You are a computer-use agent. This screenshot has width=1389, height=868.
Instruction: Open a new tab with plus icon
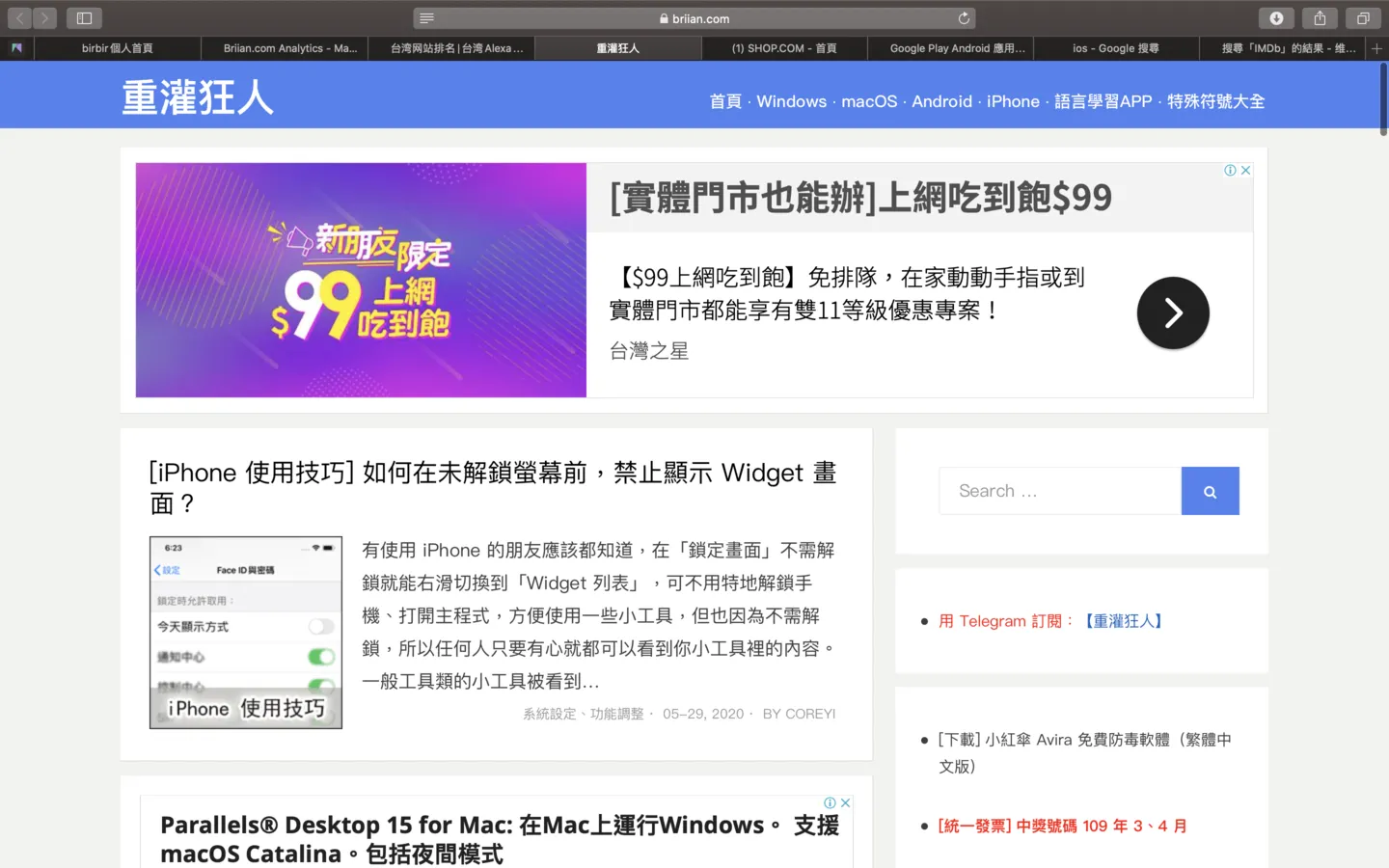pyautogui.click(x=1376, y=48)
